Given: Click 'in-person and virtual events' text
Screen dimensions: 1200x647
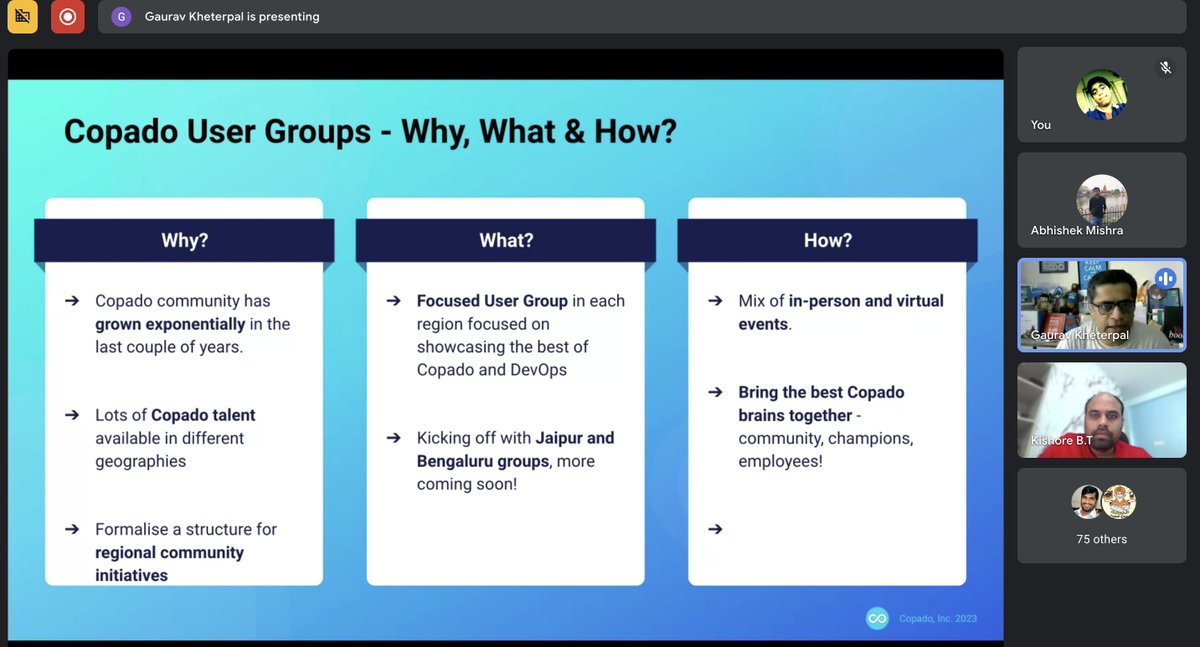Looking at the screenshot, I should click(841, 312).
